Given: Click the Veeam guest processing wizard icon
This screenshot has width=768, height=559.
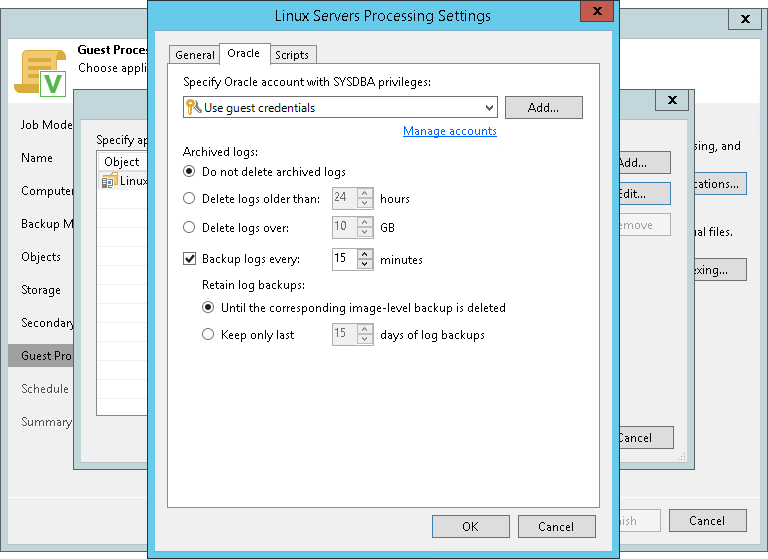Looking at the screenshot, I should (41, 73).
